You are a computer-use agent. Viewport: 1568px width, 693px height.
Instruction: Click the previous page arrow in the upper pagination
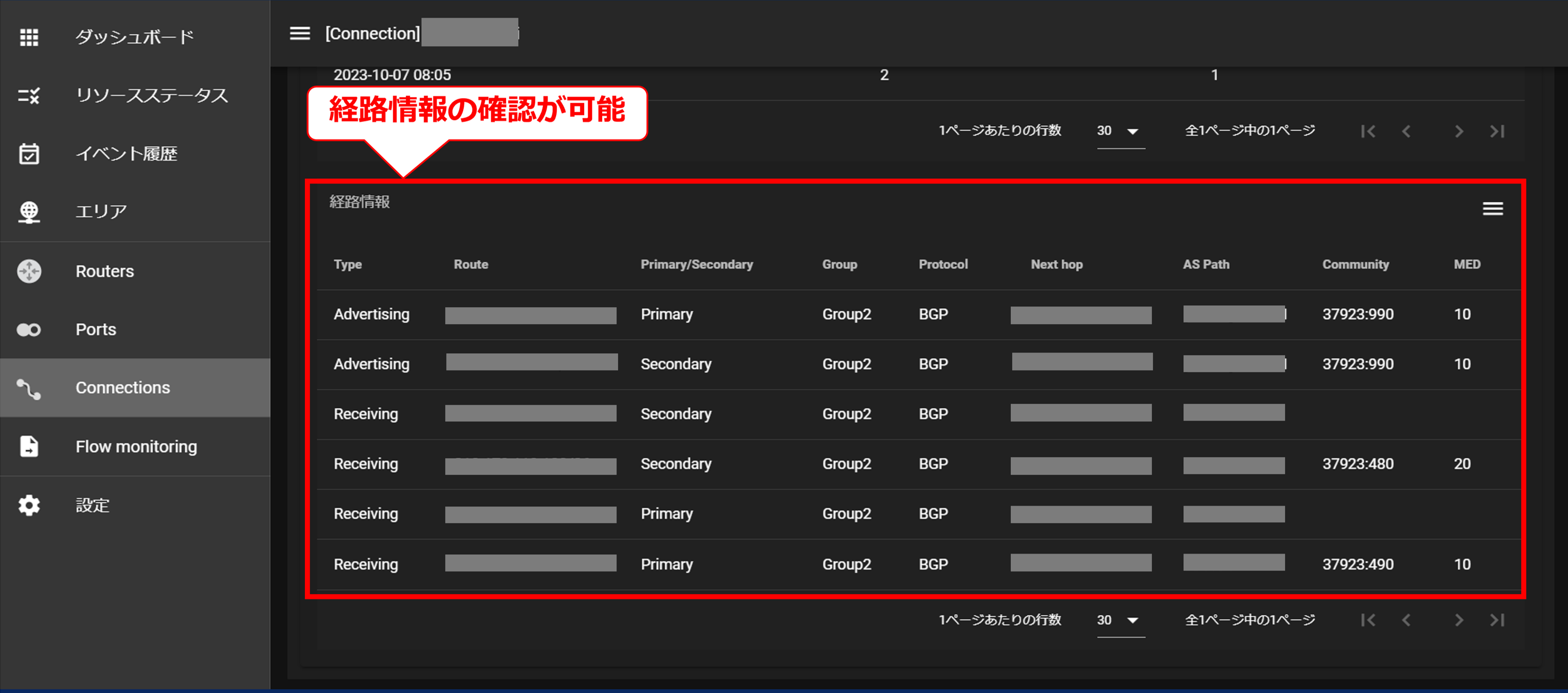click(1406, 131)
